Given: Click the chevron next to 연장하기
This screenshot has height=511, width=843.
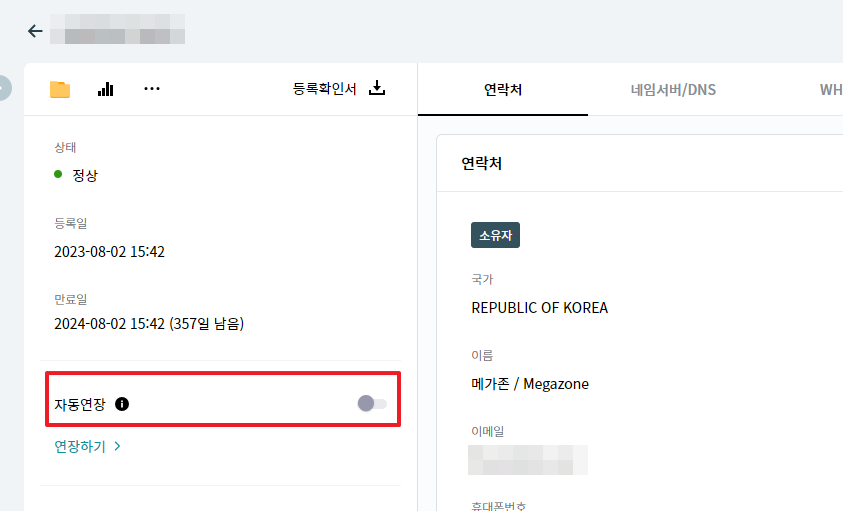Looking at the screenshot, I should coord(117,447).
